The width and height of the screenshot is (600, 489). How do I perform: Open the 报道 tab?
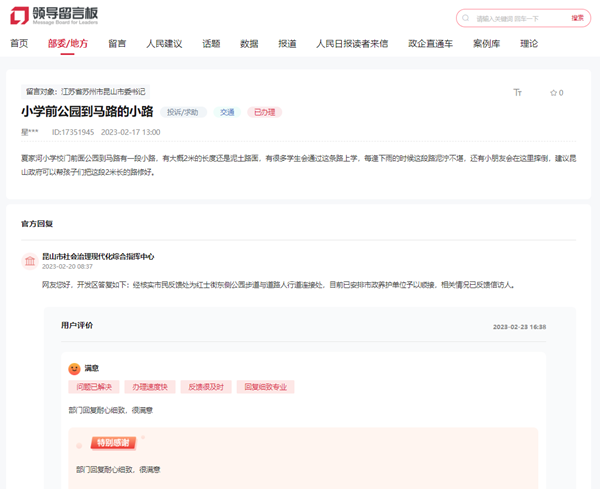click(287, 44)
